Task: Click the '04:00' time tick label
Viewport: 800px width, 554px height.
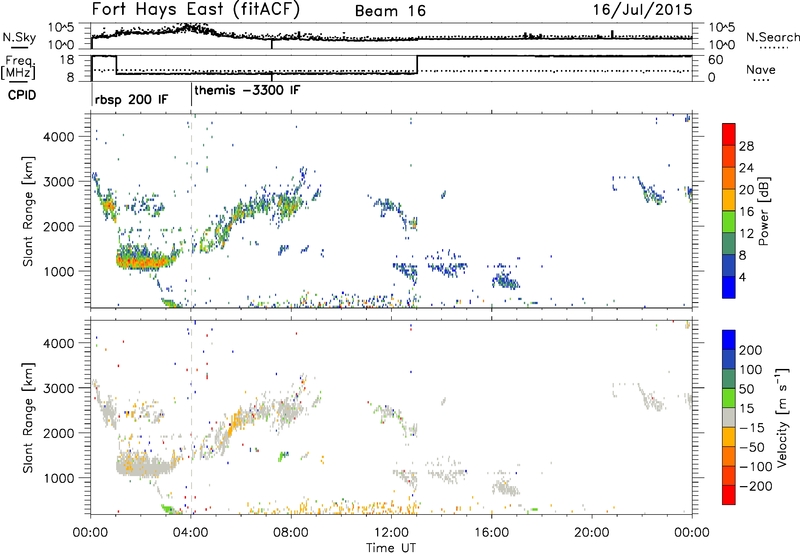Action: pyautogui.click(x=191, y=532)
